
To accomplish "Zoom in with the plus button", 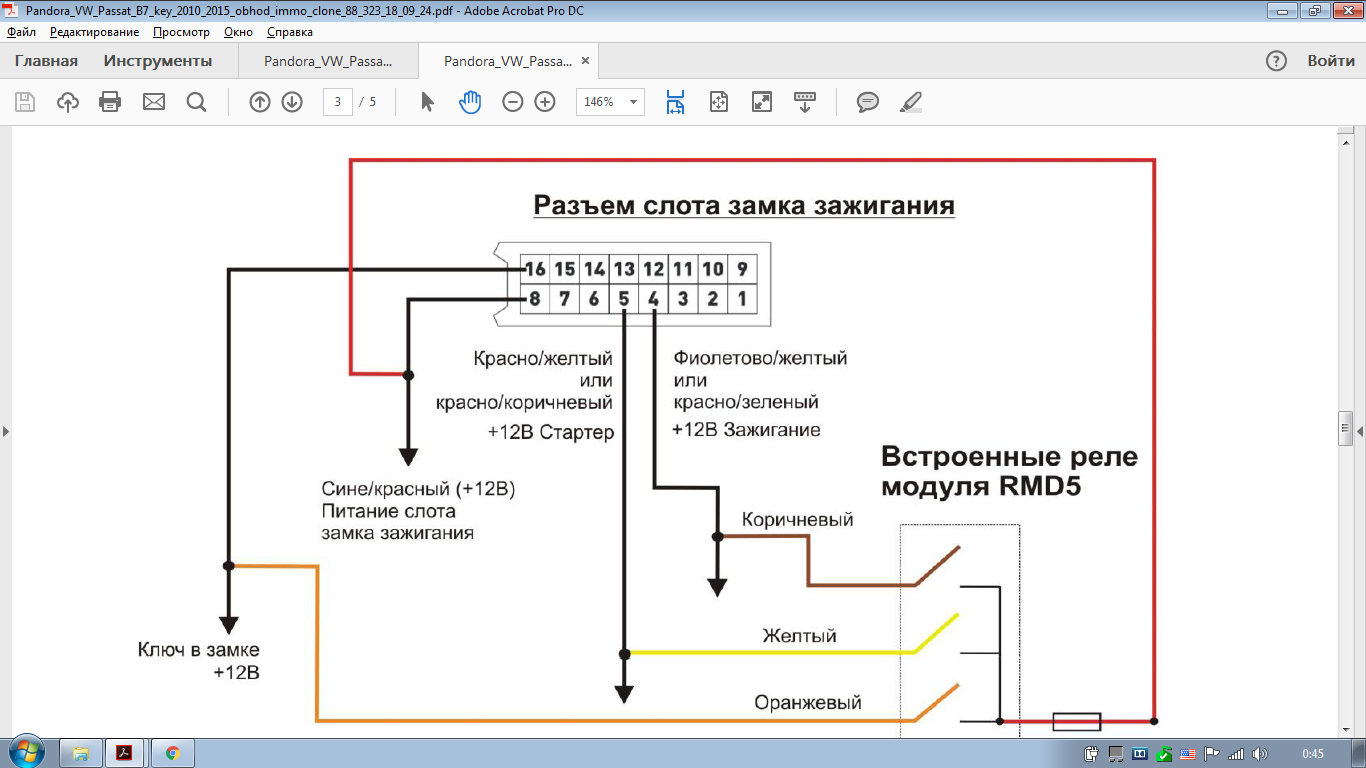I will point(545,102).
